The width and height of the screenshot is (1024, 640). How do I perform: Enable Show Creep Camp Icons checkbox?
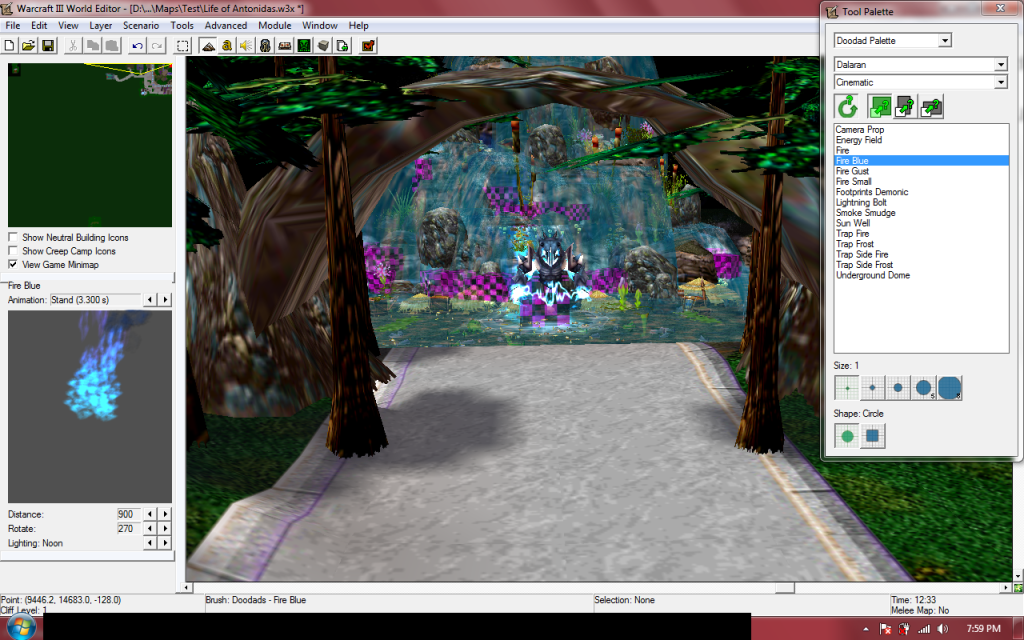(x=13, y=251)
